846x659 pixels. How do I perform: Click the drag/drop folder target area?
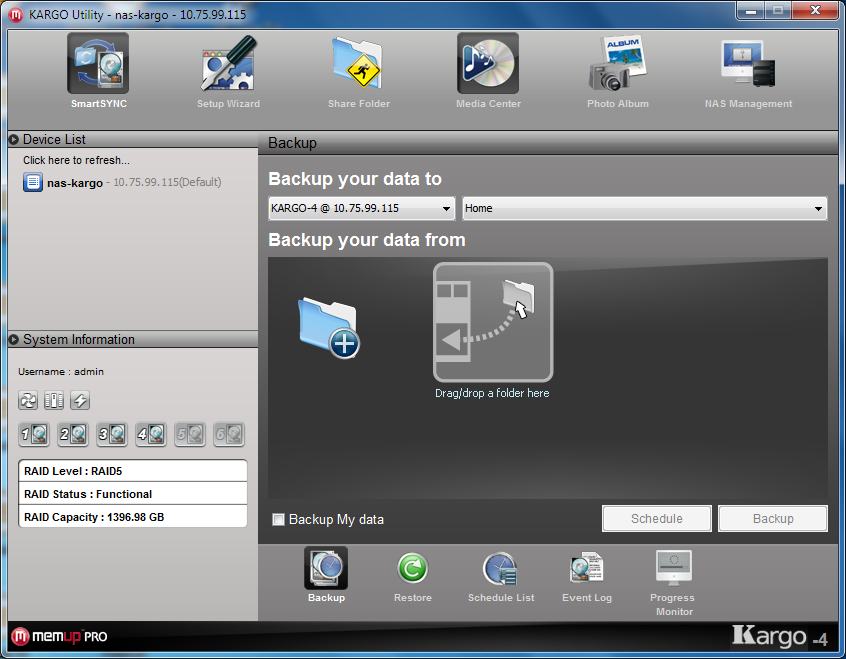[493, 322]
